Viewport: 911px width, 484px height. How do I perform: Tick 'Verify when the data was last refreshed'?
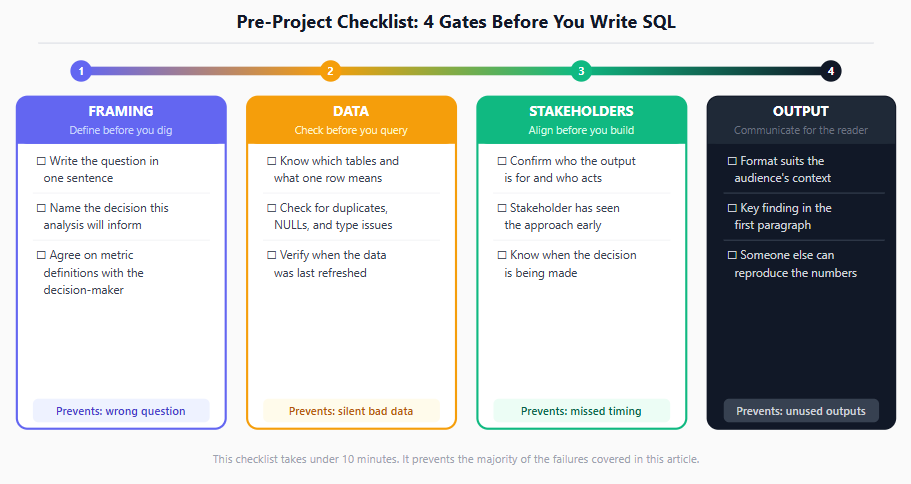271,255
